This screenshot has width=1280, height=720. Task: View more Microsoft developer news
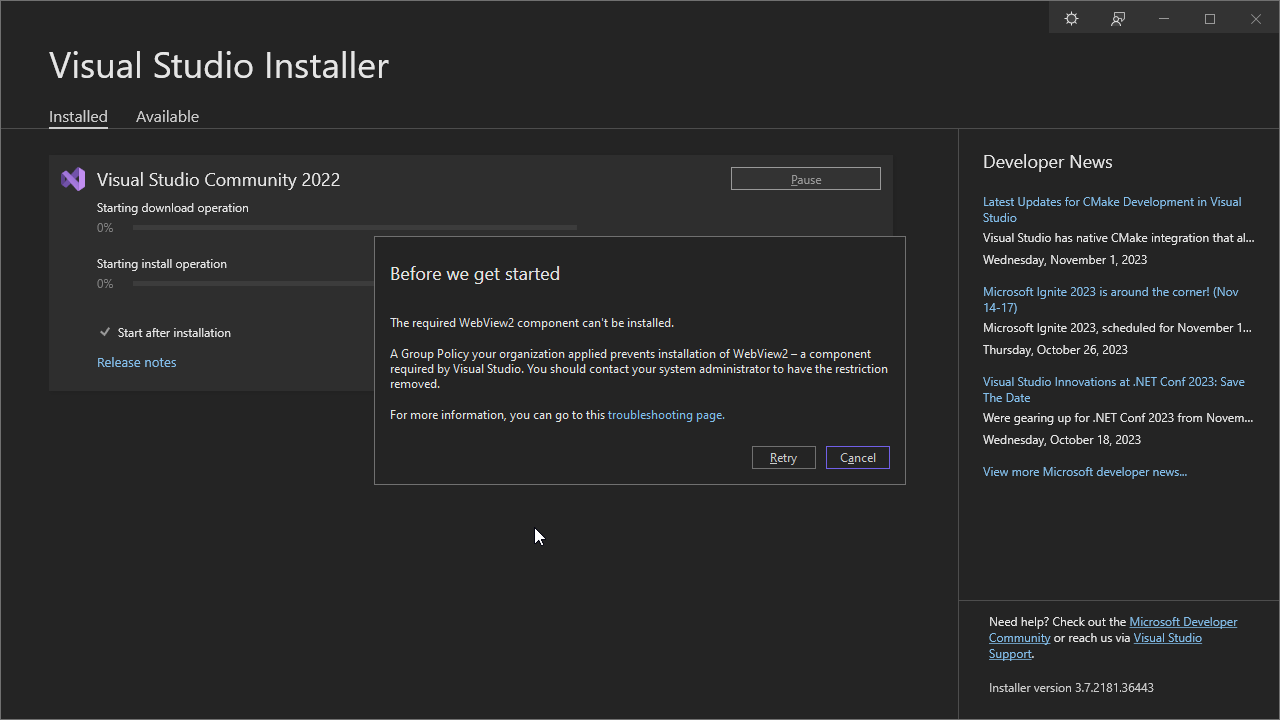[1085, 471]
